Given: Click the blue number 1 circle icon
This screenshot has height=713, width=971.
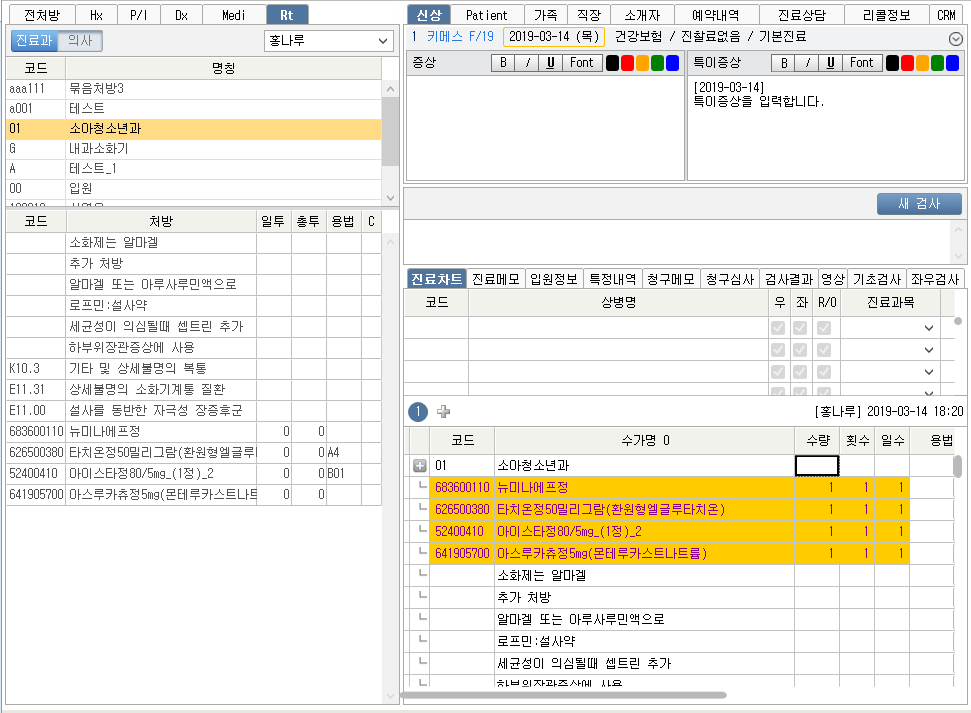Looking at the screenshot, I should (418, 411).
